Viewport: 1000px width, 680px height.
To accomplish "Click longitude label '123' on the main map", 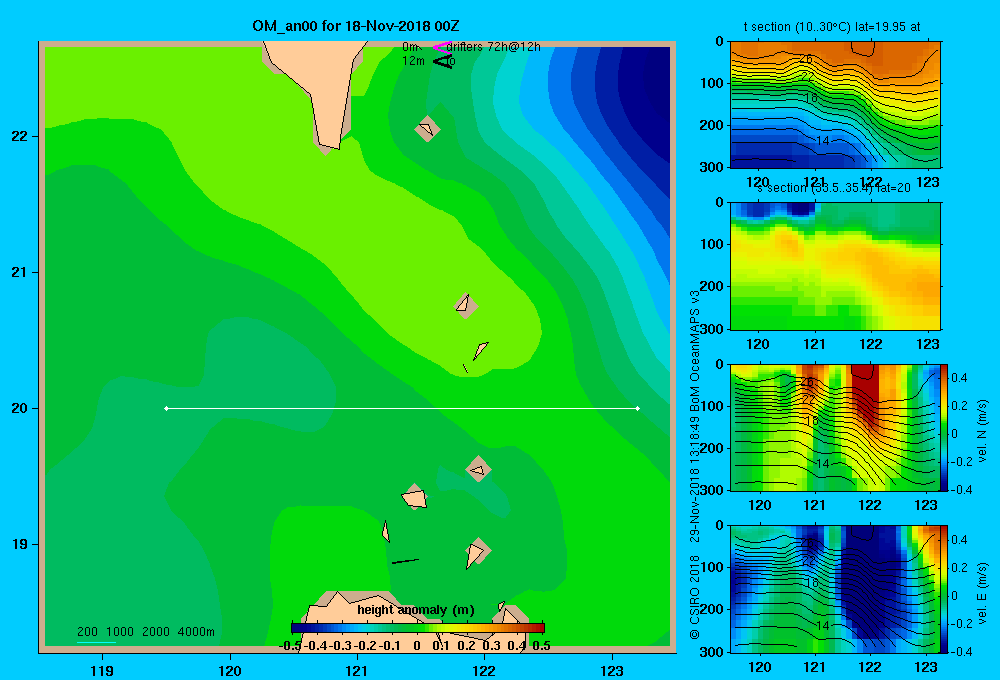I will click(x=612, y=670).
